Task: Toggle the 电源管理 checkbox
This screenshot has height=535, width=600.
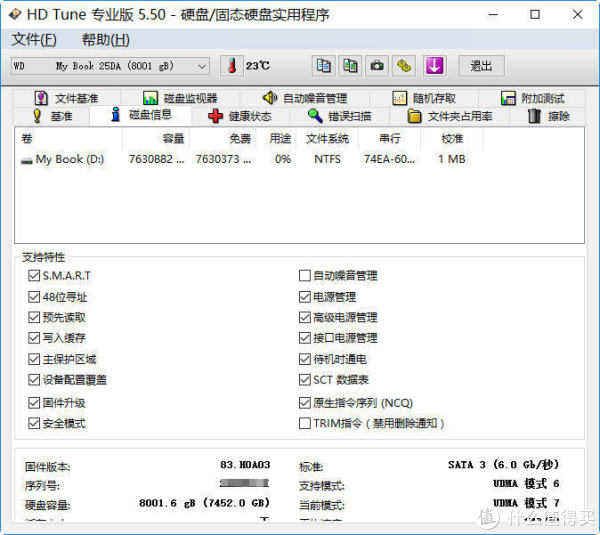Action: click(x=305, y=297)
